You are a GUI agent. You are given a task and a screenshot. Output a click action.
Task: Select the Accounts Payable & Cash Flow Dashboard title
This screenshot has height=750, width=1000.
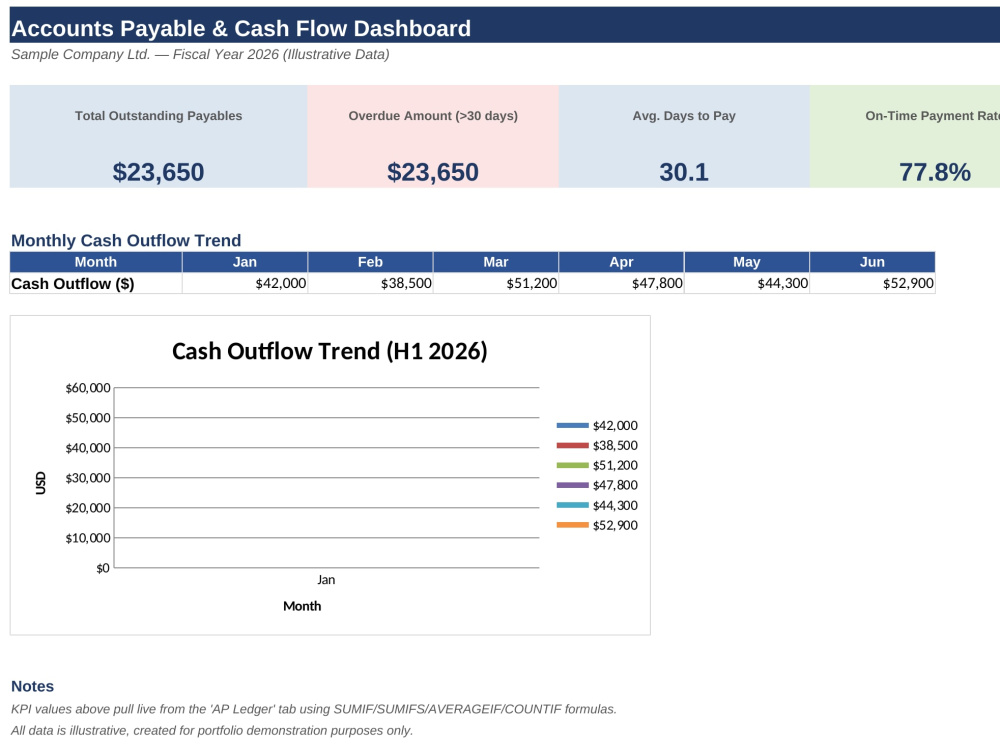(241, 29)
